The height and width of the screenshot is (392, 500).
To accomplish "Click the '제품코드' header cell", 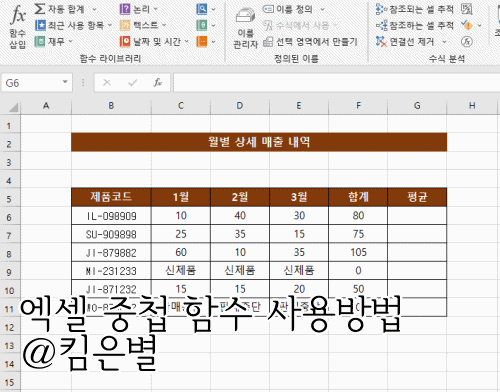I will [111, 197].
